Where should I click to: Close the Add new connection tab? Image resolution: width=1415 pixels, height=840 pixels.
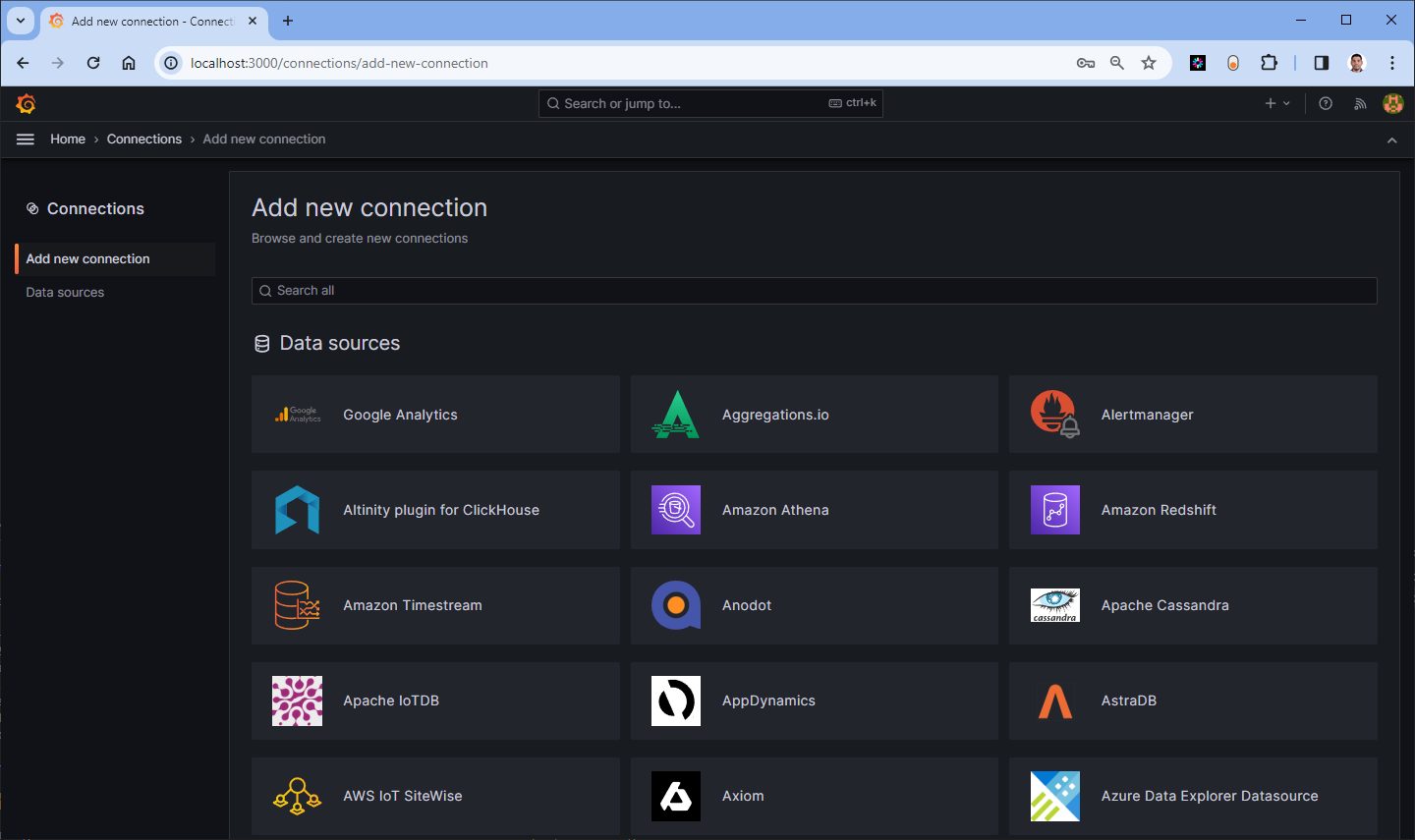click(x=253, y=21)
